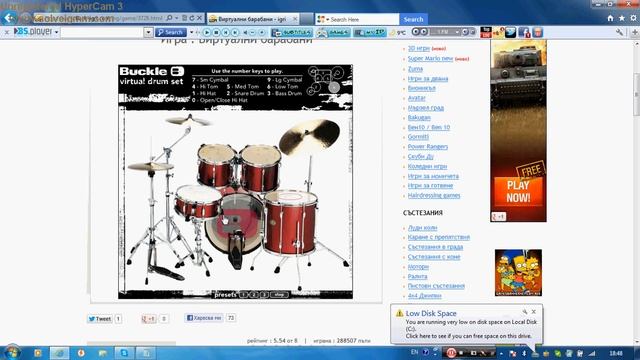Click weather 9°C toolbar item

[x=398, y=32]
